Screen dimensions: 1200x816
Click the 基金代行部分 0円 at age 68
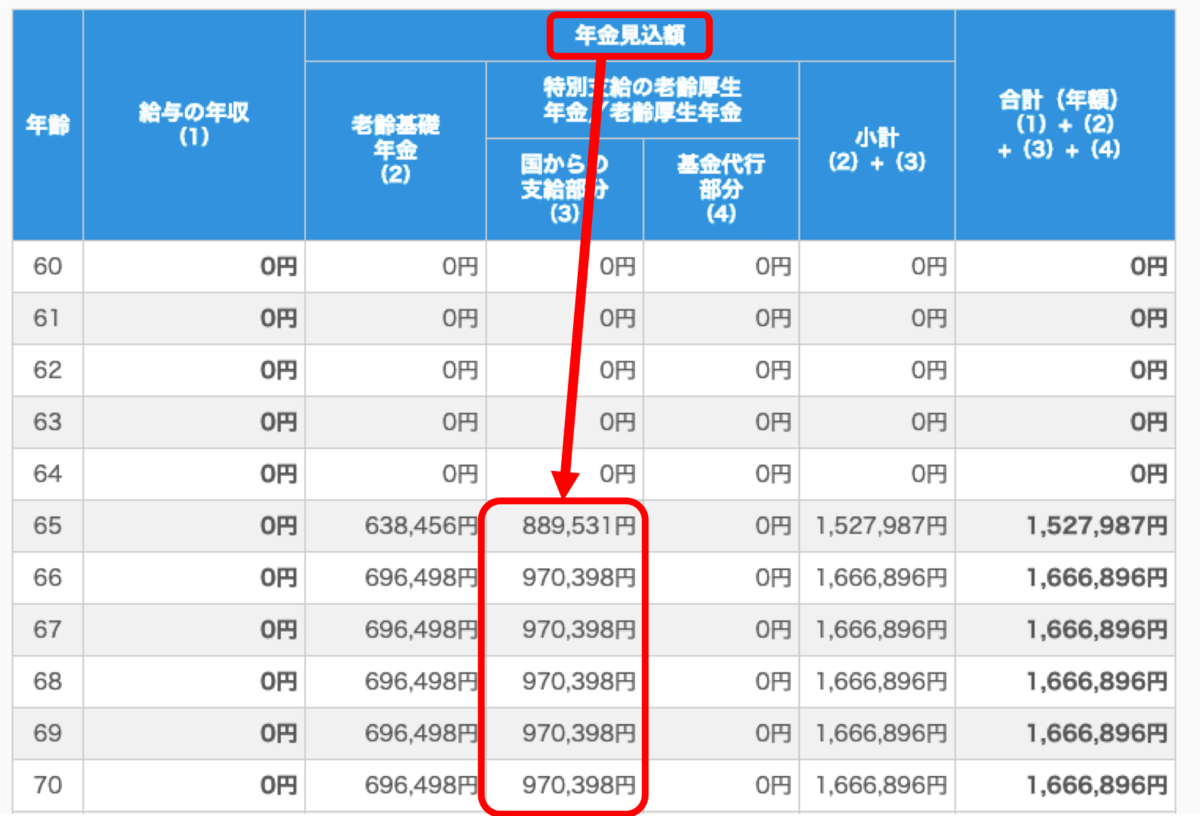click(774, 682)
